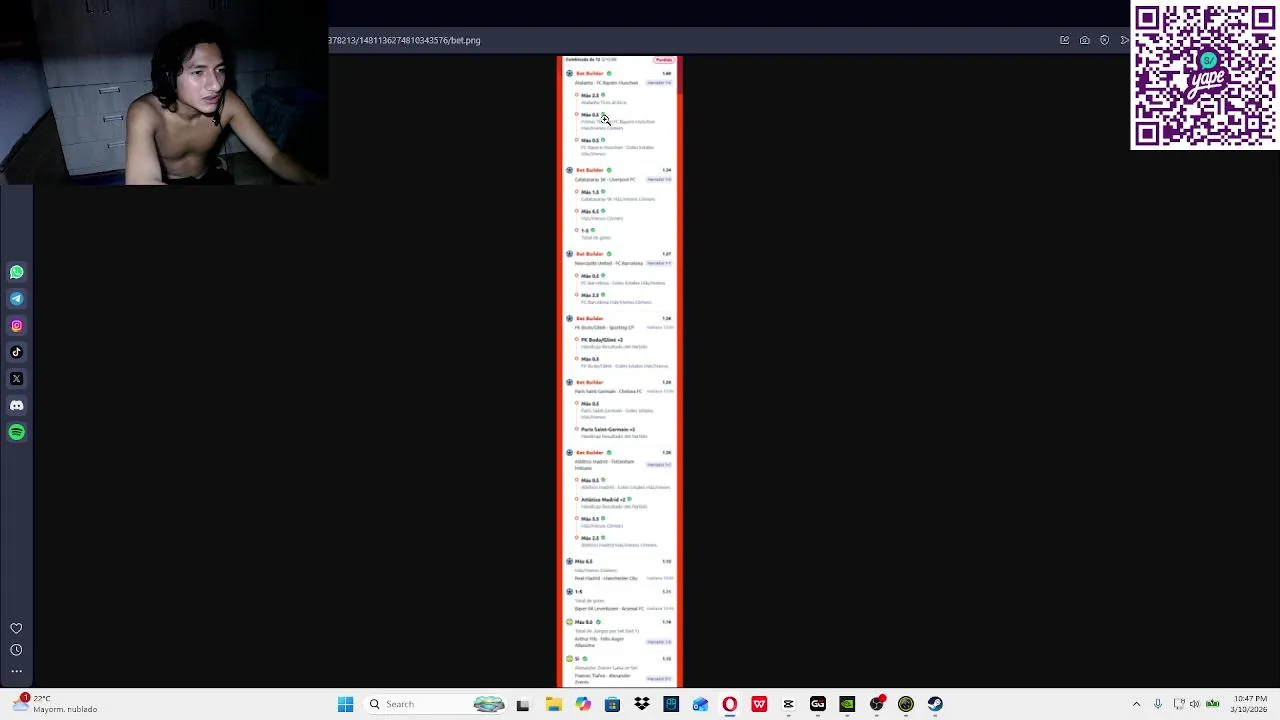Click 'FK Bodo/Glimt - Sporting CP' match text
This screenshot has height=720, width=1280.
604,327
